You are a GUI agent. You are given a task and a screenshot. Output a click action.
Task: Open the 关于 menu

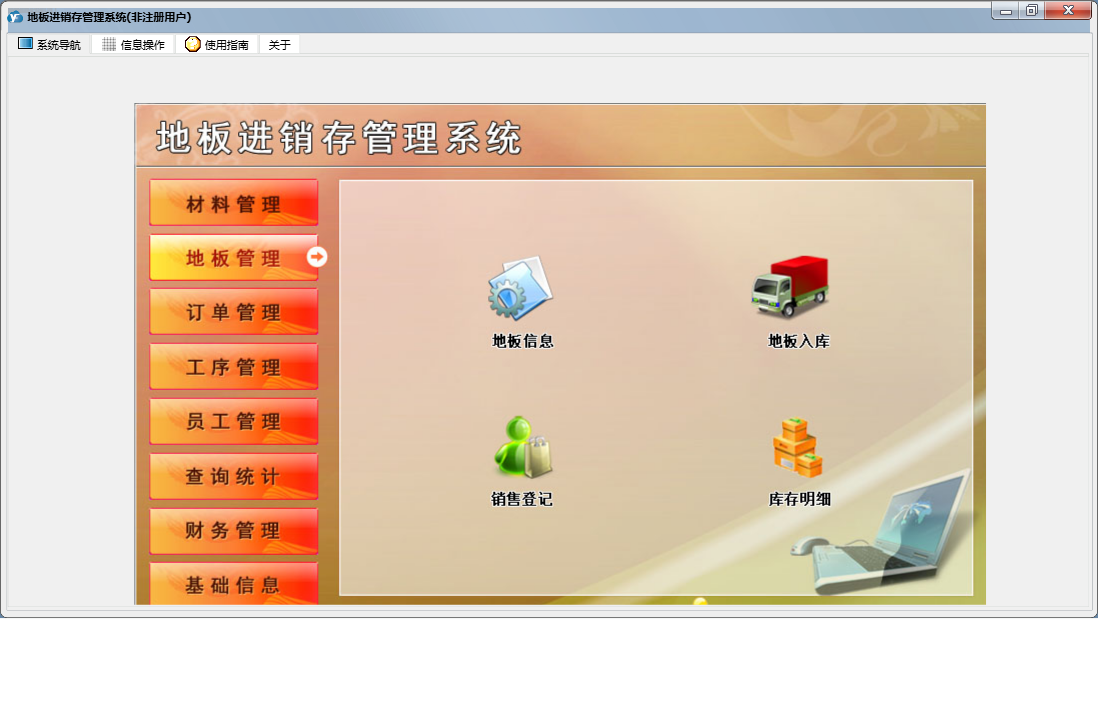pyautogui.click(x=279, y=45)
